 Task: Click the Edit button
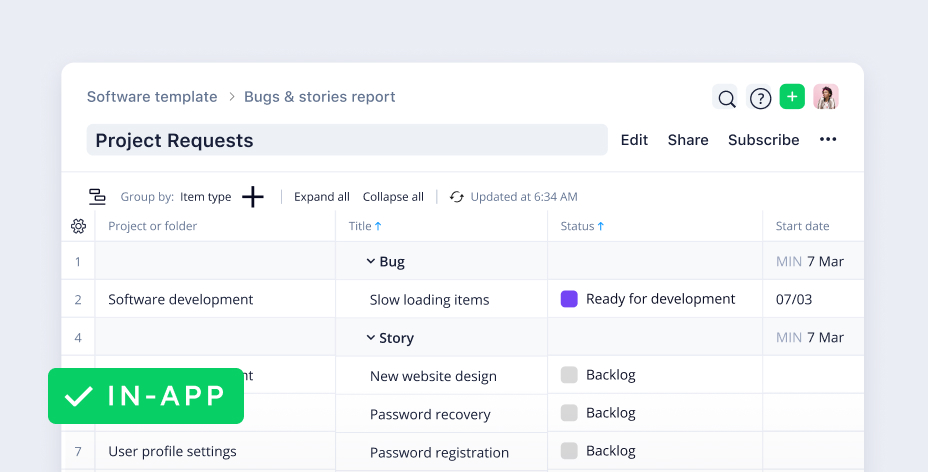(x=634, y=140)
